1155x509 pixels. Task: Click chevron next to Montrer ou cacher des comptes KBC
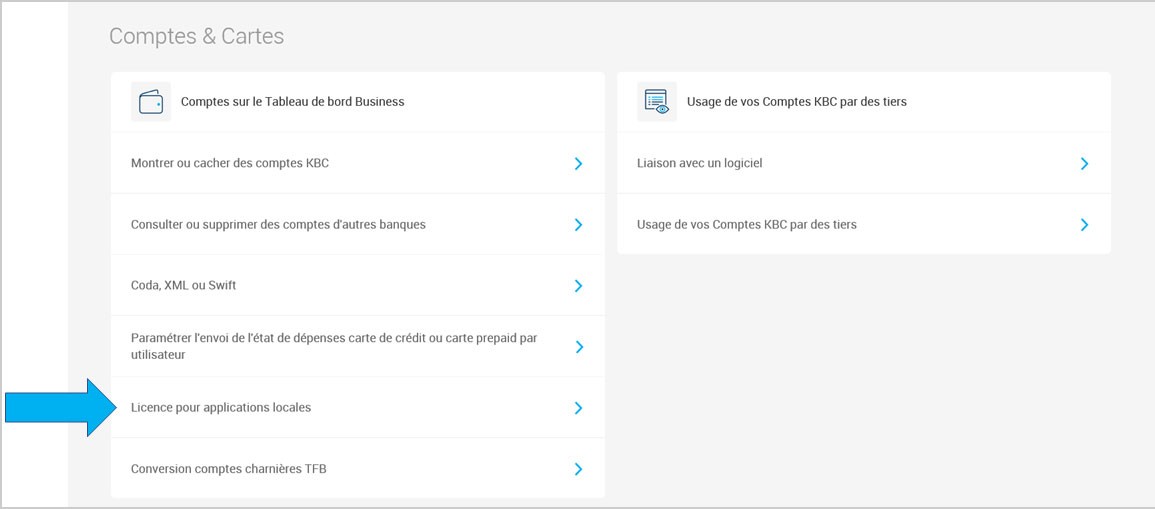pos(578,164)
